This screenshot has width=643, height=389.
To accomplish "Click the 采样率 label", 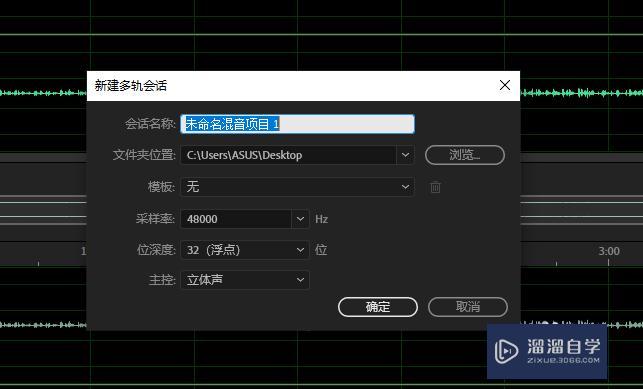I will 155,219.
